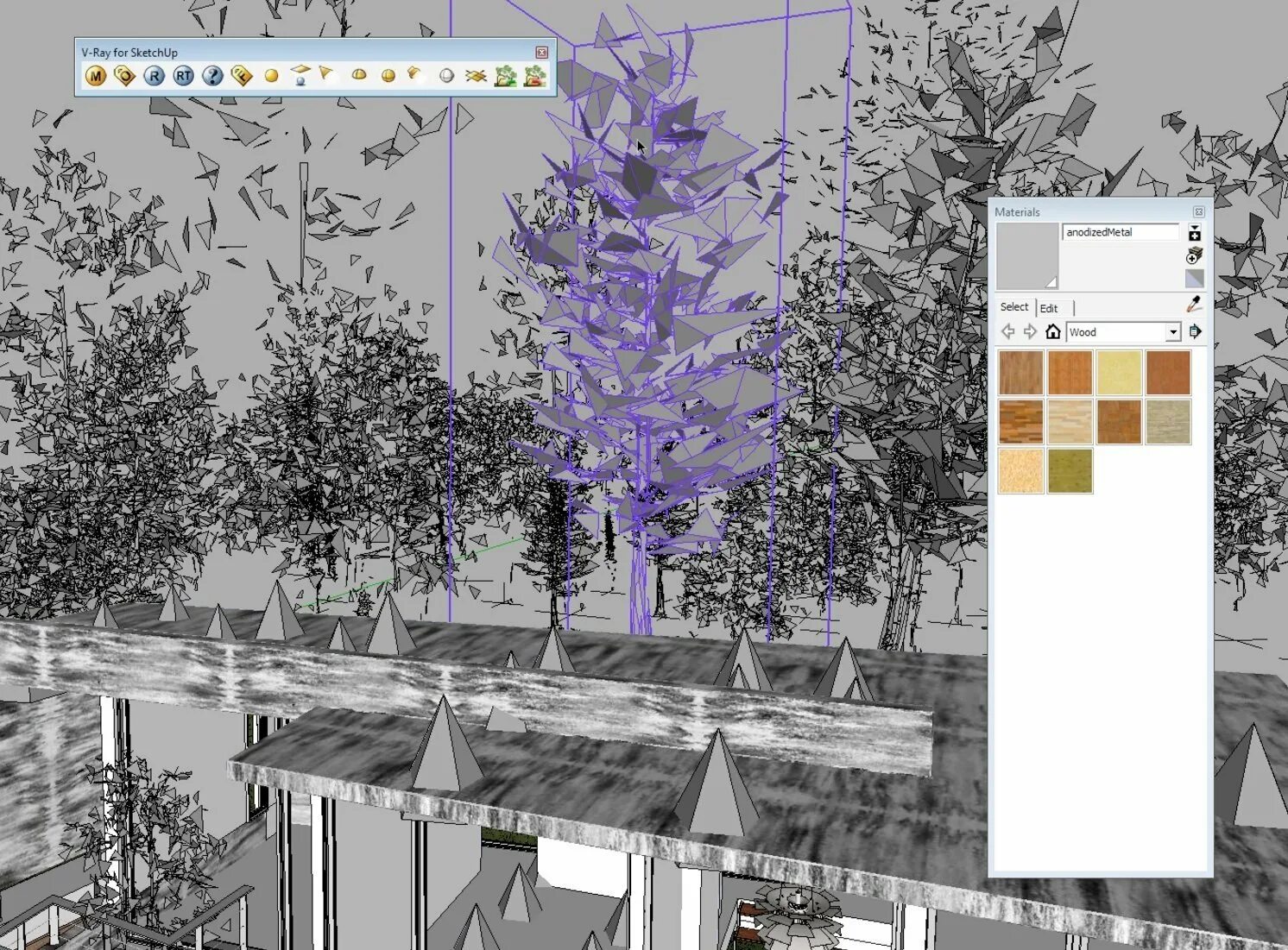
Task: Toggle the secondary selection pane
Action: click(x=1194, y=277)
